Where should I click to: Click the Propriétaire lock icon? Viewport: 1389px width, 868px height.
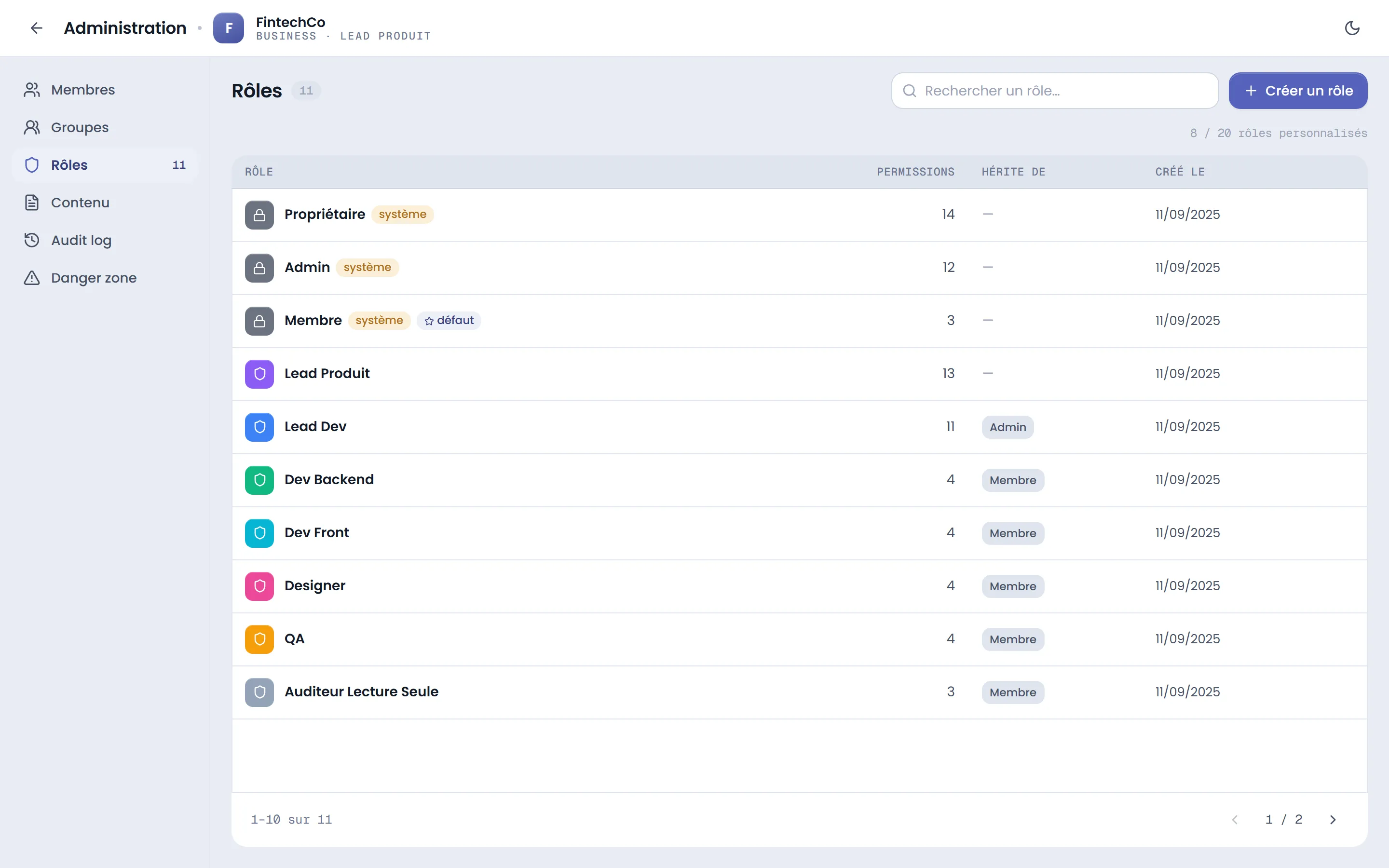(x=259, y=215)
